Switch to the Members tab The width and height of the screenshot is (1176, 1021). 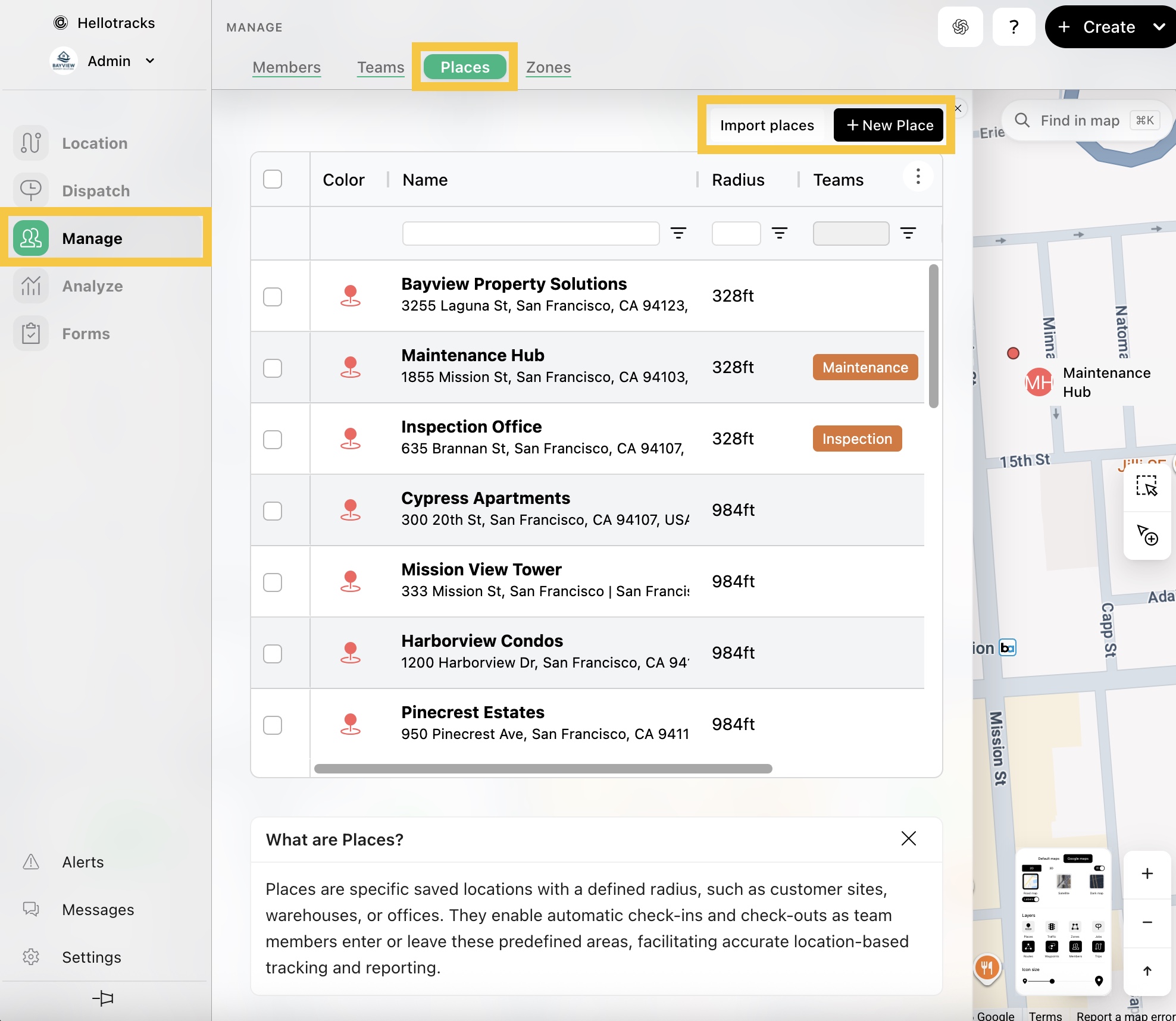click(286, 67)
